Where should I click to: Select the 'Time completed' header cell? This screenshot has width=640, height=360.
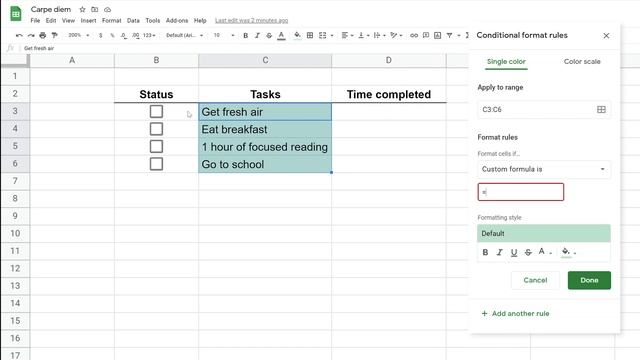pyautogui.click(x=389, y=94)
